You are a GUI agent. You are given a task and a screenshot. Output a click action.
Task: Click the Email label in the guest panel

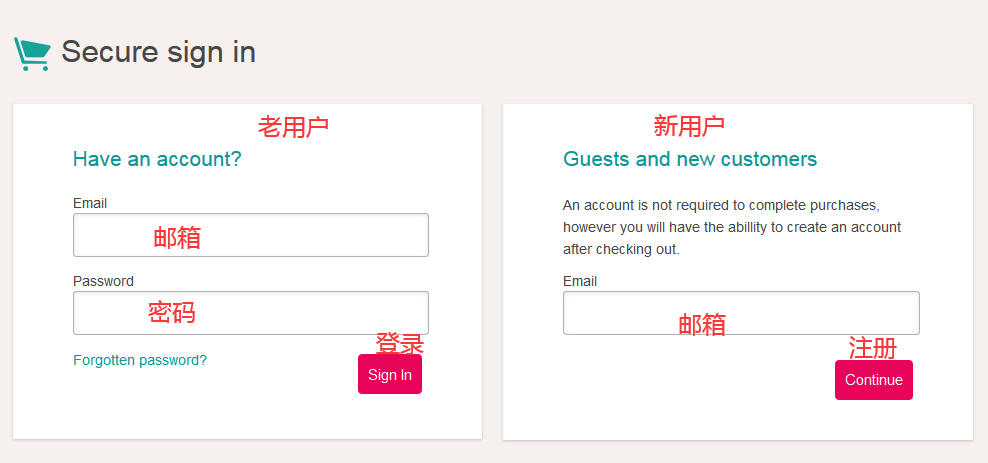(580, 281)
